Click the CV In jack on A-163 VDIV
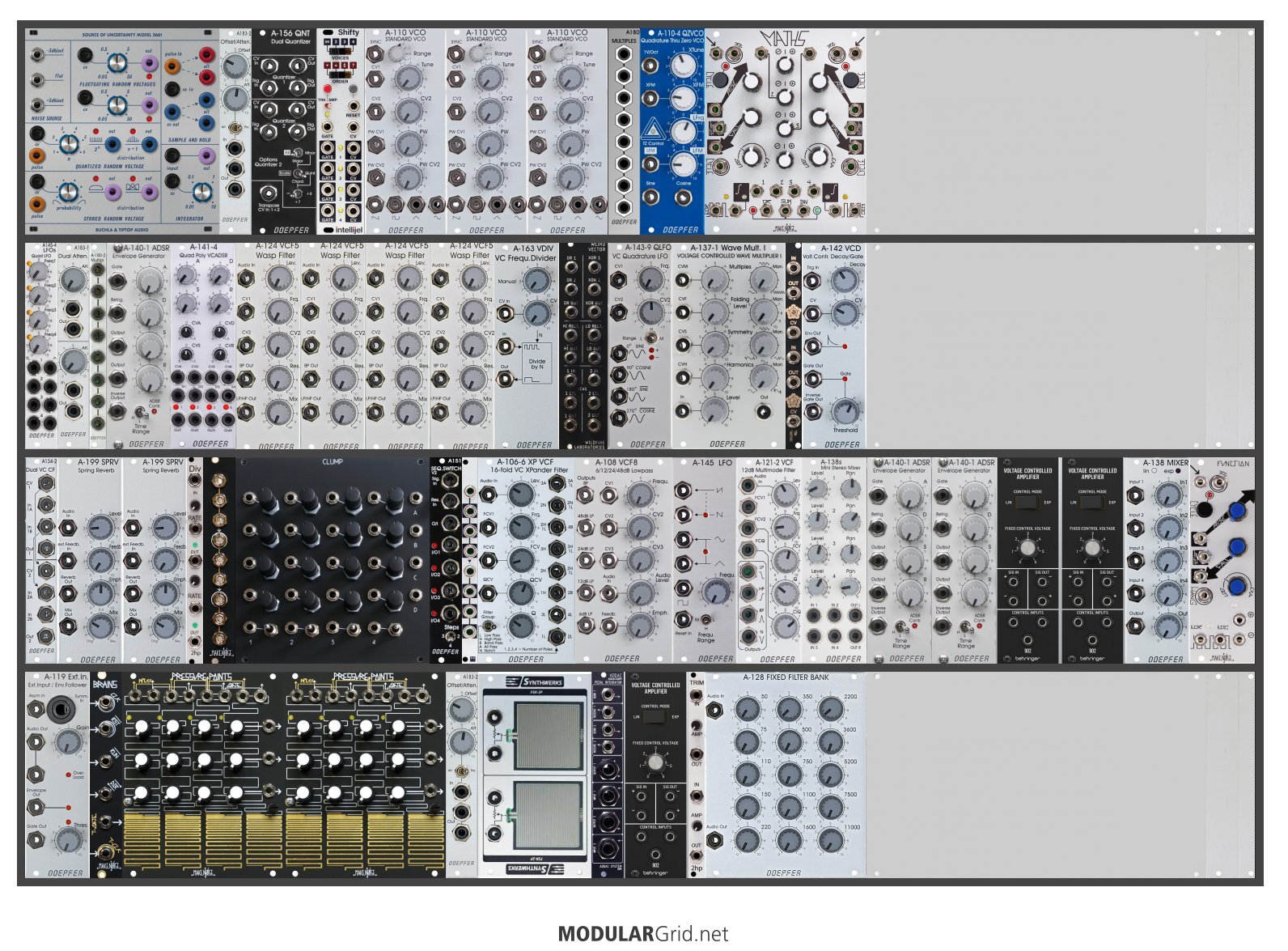Screen dimensions: 1288x951 coord(505,315)
